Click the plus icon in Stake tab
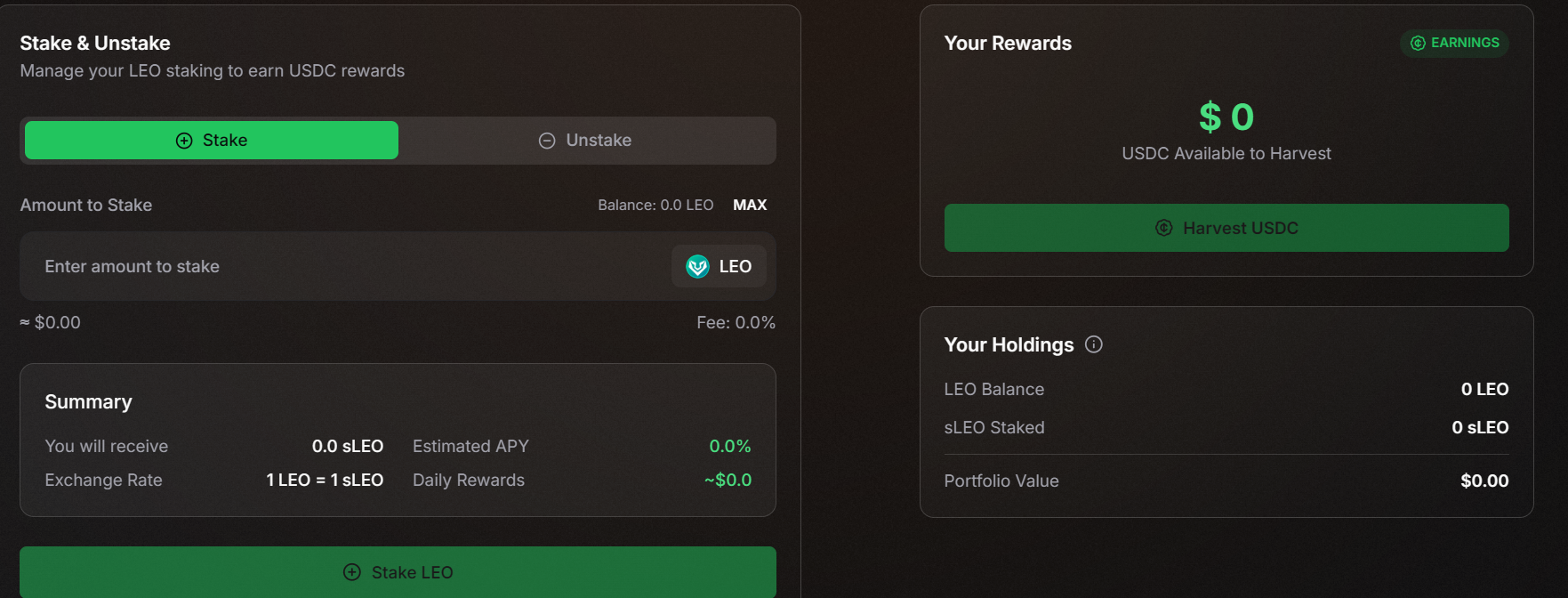Viewport: 1568px width, 598px height. pos(184,141)
